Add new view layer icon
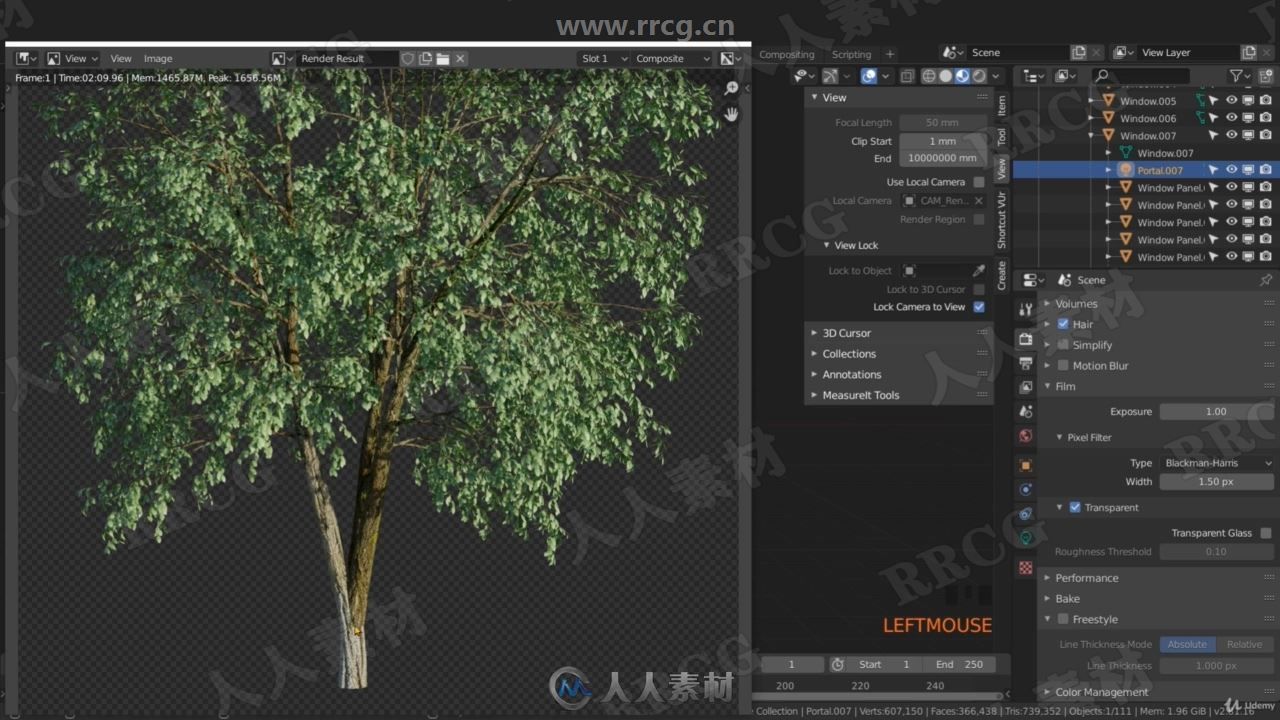1280x720 pixels. (1249, 53)
